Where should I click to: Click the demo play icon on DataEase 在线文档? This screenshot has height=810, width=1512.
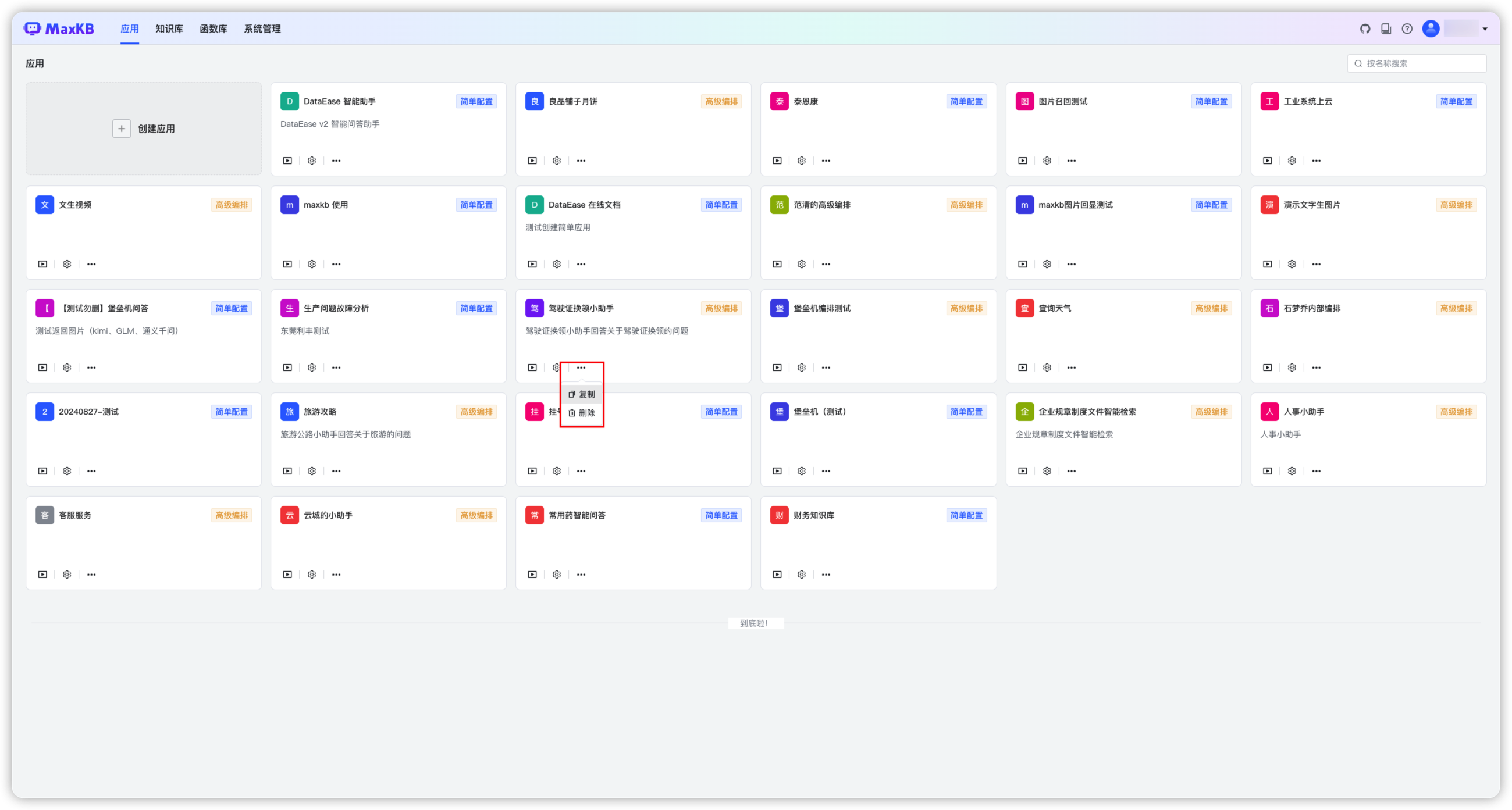(532, 265)
